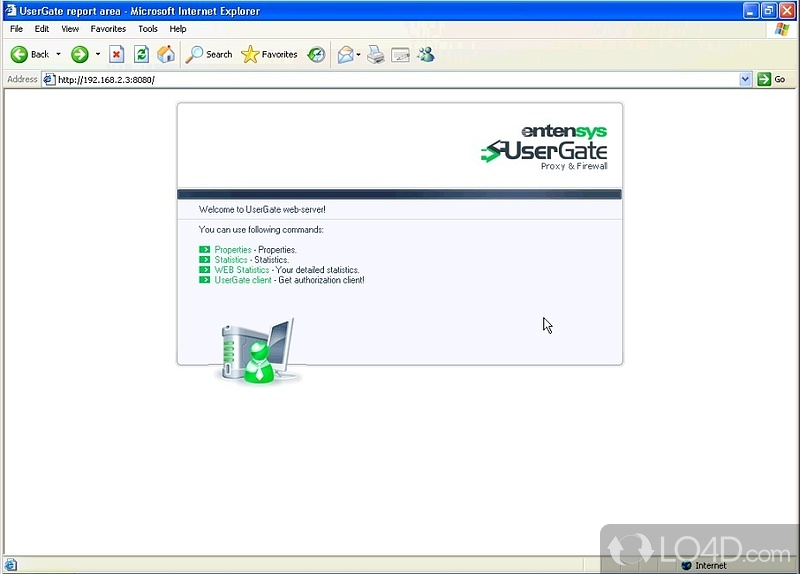
Task: Click the green arrow bullet beside UserGate client
Action: [205, 280]
